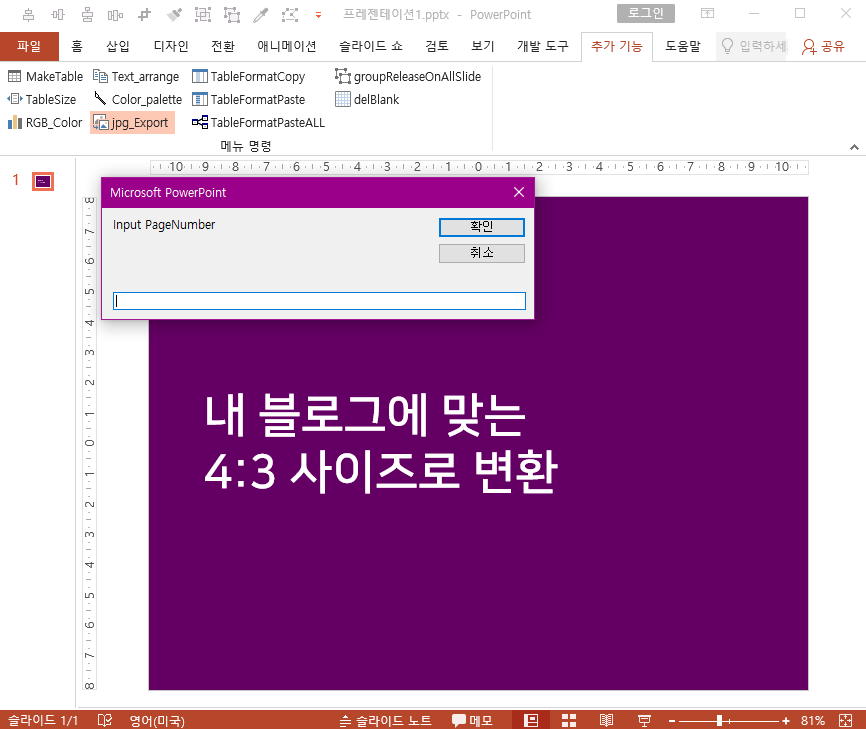Run groupReleaseOnAllSlide command
This screenshot has height=729, width=866.
(408, 76)
